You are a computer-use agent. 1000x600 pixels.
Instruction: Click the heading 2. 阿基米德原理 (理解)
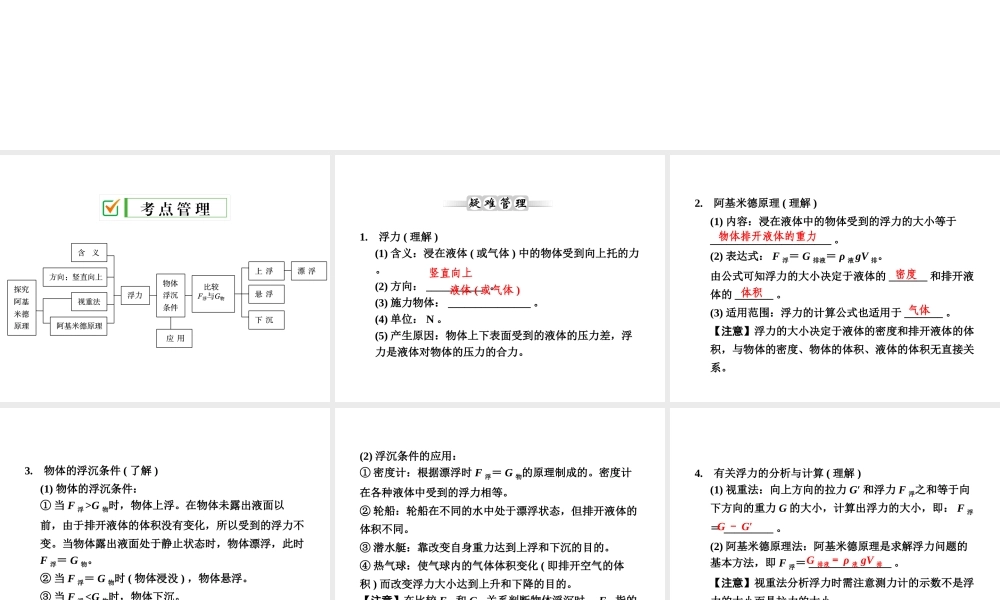[756, 203]
